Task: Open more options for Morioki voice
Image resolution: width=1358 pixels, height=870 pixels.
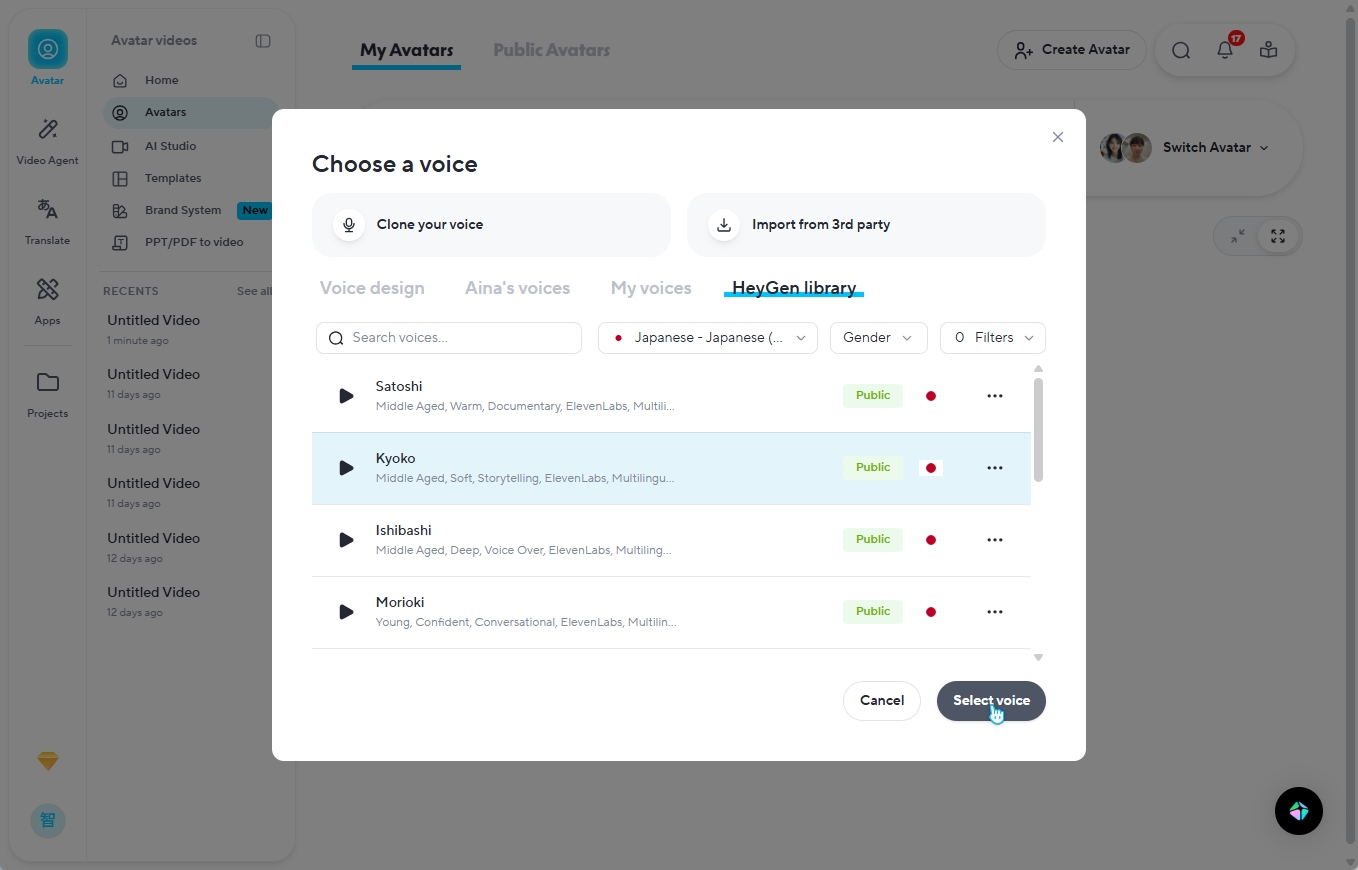Action: click(994, 612)
